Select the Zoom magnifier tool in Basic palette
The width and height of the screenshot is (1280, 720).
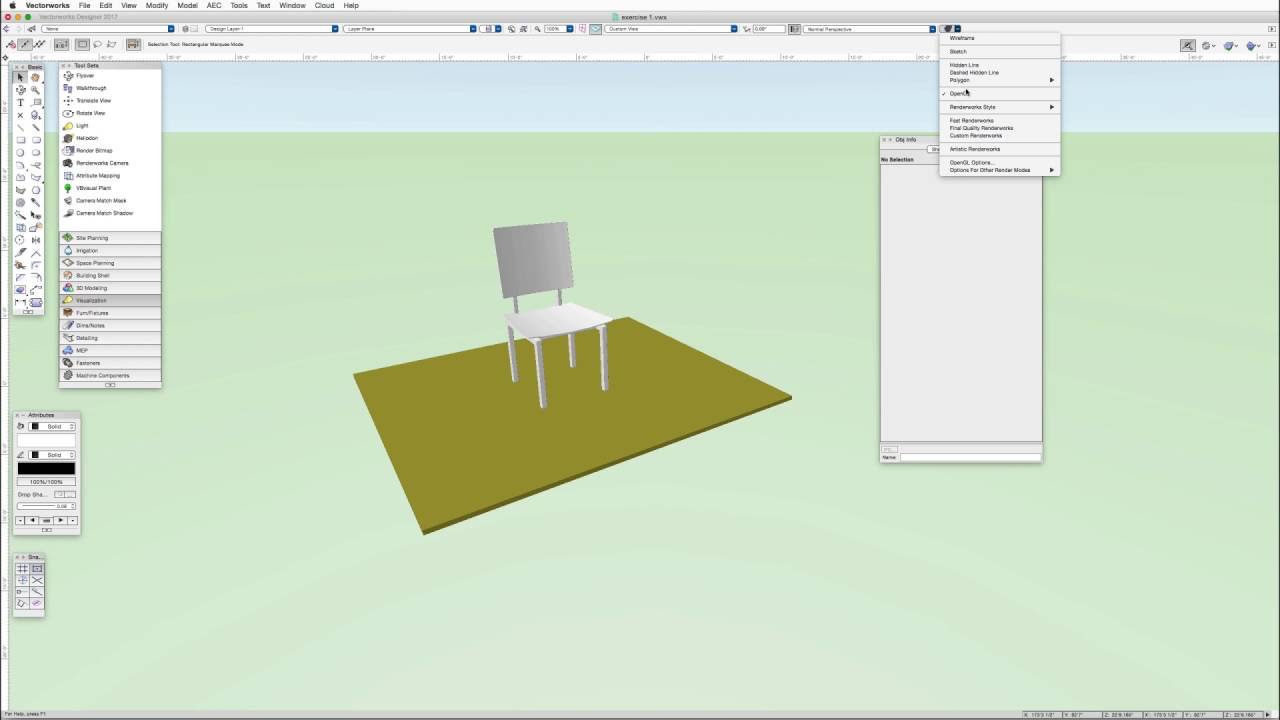pyautogui.click(x=36, y=90)
